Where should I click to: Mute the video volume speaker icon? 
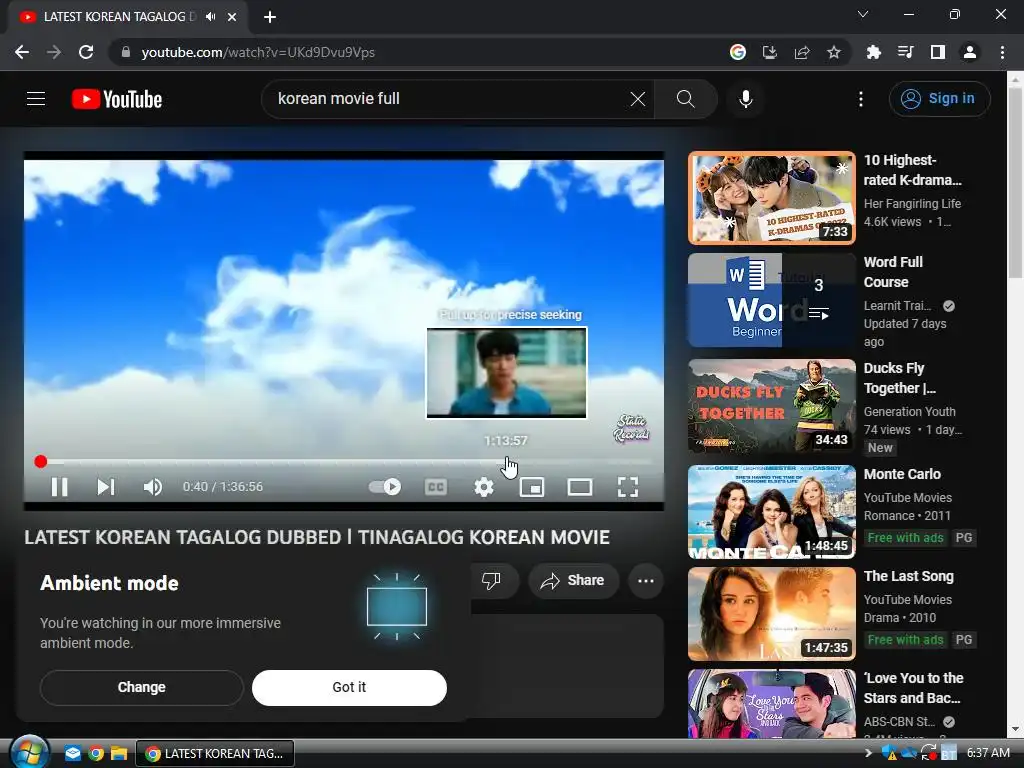point(153,487)
